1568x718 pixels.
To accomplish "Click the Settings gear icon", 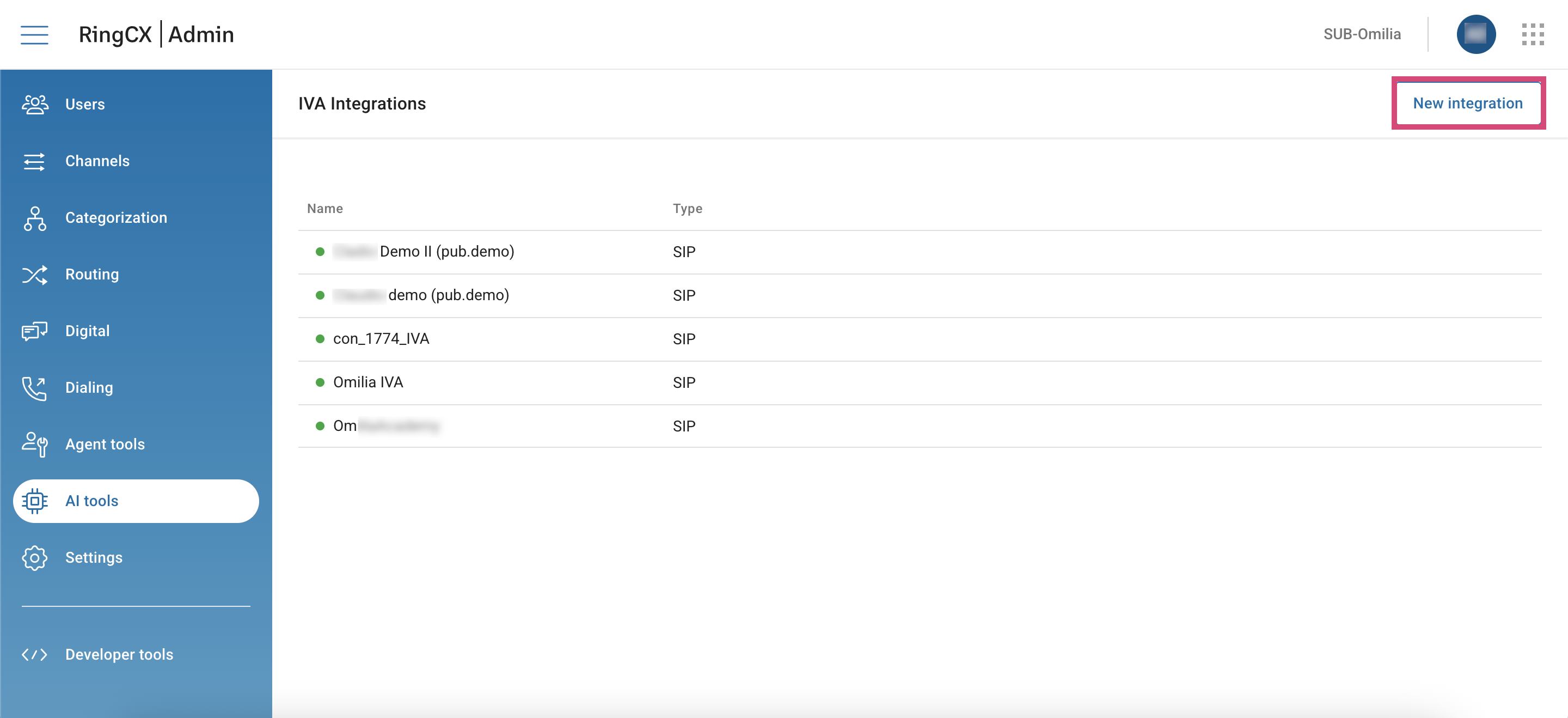I will tap(35, 558).
